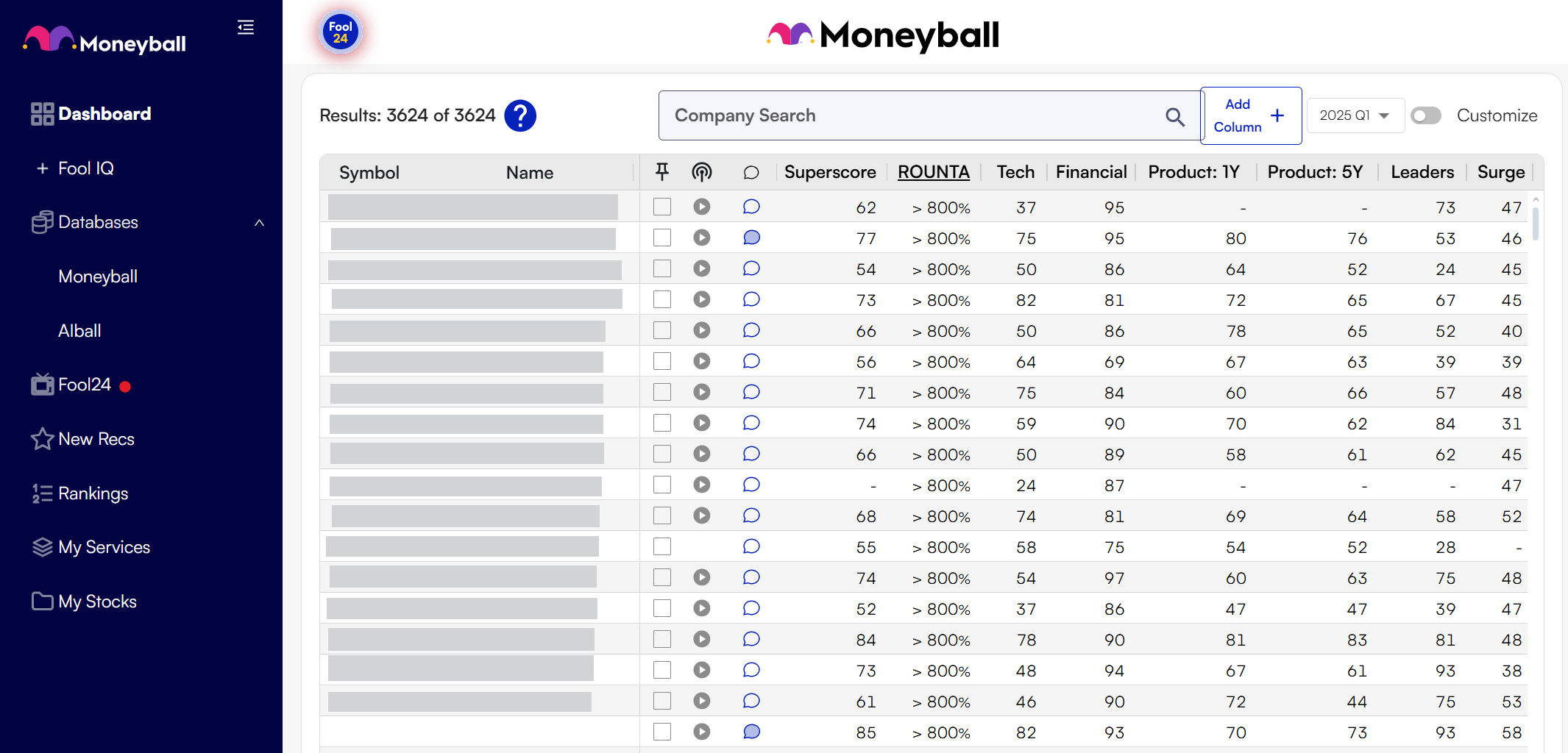Tick the checkbox in the Superscore 77 row
The width and height of the screenshot is (1568, 753).
pos(662,238)
